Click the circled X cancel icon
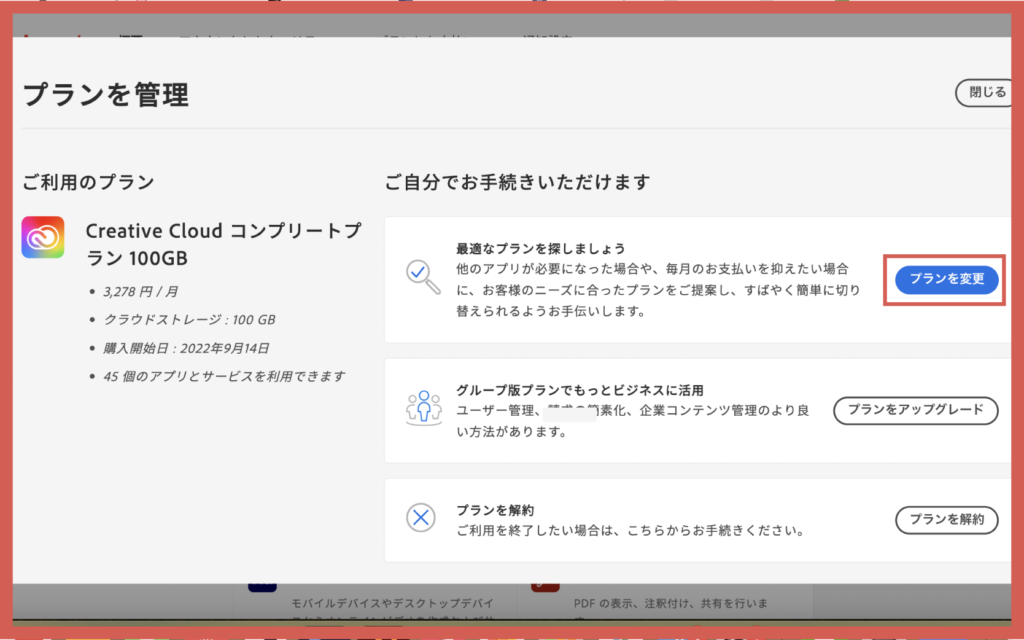Image resolution: width=1024 pixels, height=640 pixels. pos(421,518)
